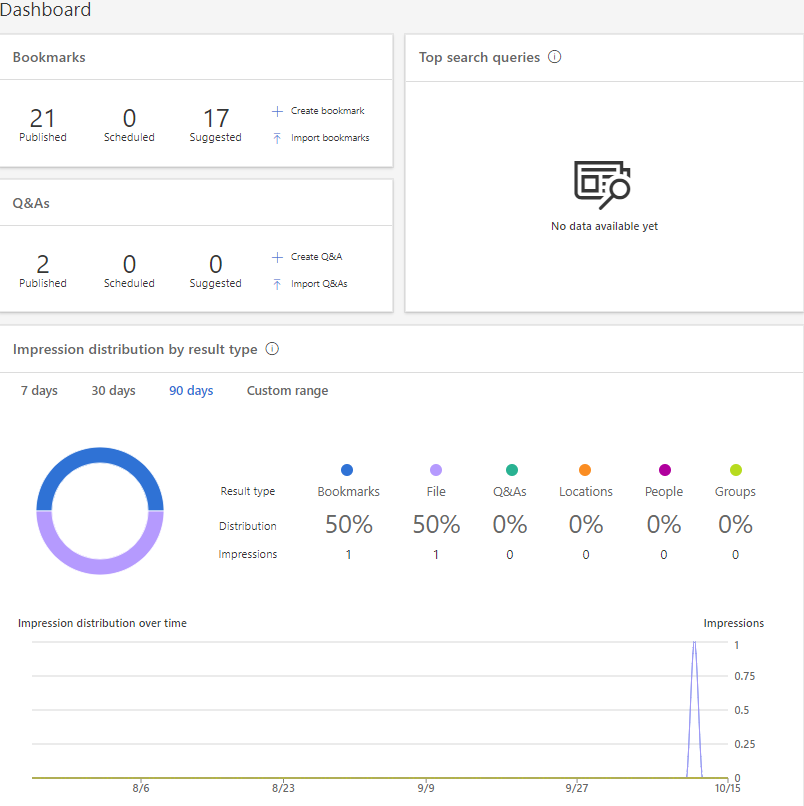Click the lime green Groups legend dot
The width and height of the screenshot is (804, 806).
(736, 470)
